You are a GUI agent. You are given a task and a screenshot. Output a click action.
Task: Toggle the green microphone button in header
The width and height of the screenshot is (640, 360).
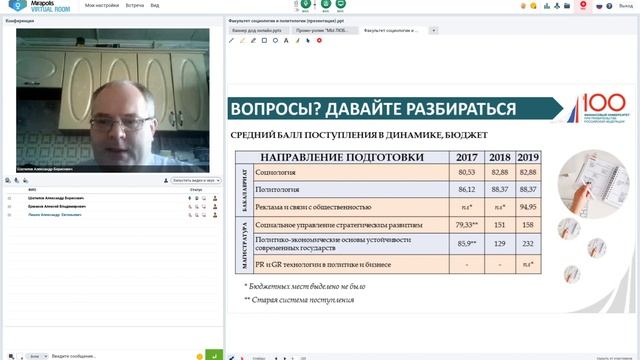click(x=306, y=4)
